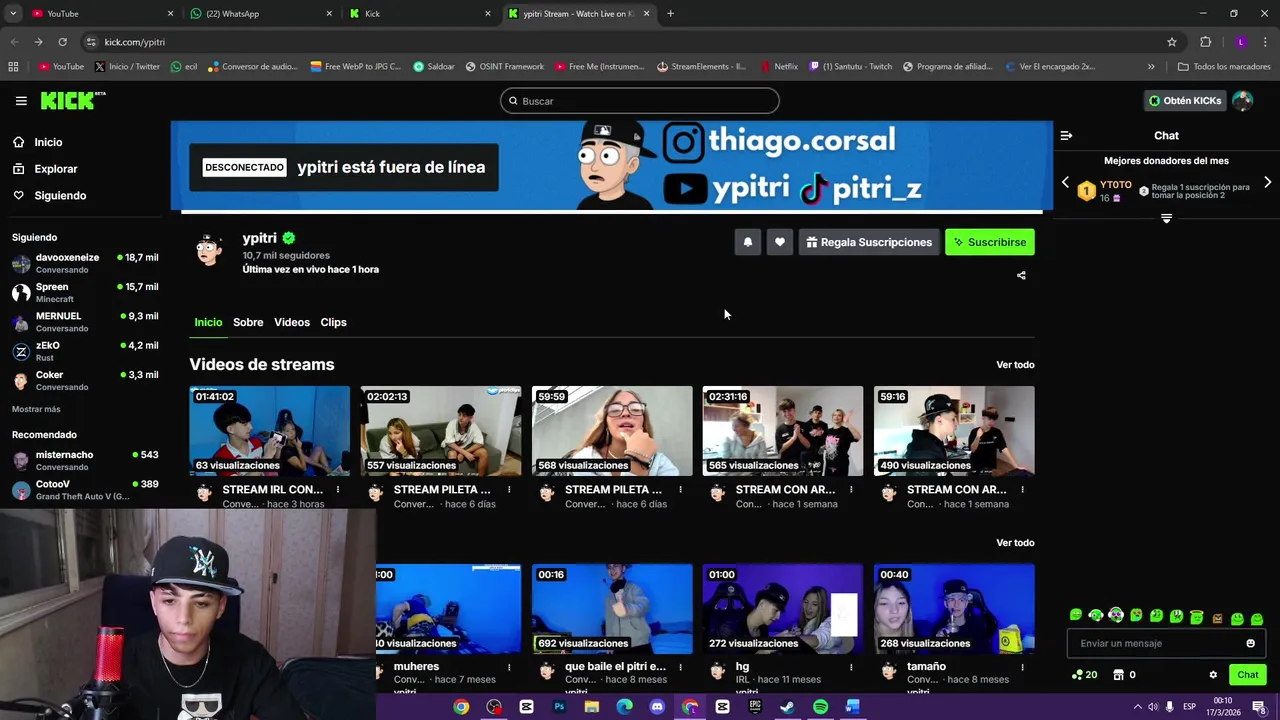The width and height of the screenshot is (1280, 720).
Task: Reload the page in Chrome
Action: point(62,42)
